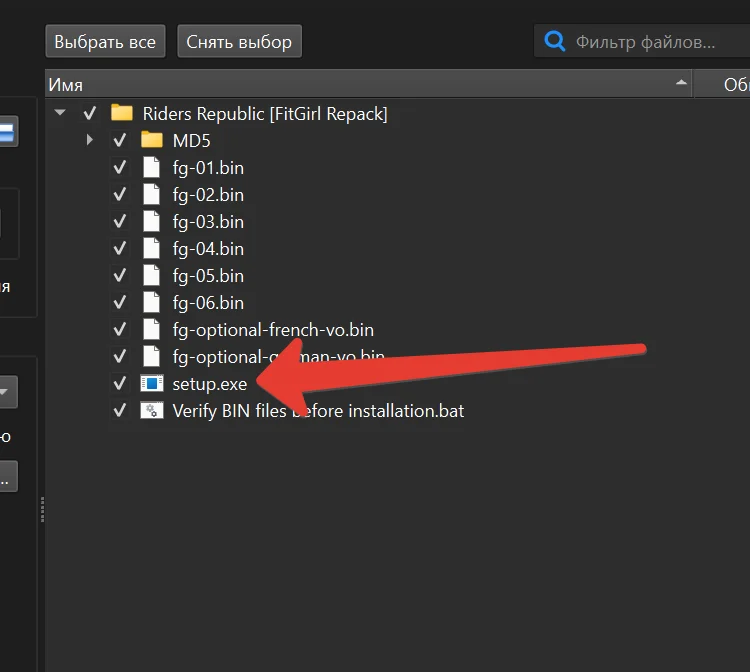750x672 pixels.
Task: Click the fg-optional-french-vo.bin file icon
Action: pos(151,329)
